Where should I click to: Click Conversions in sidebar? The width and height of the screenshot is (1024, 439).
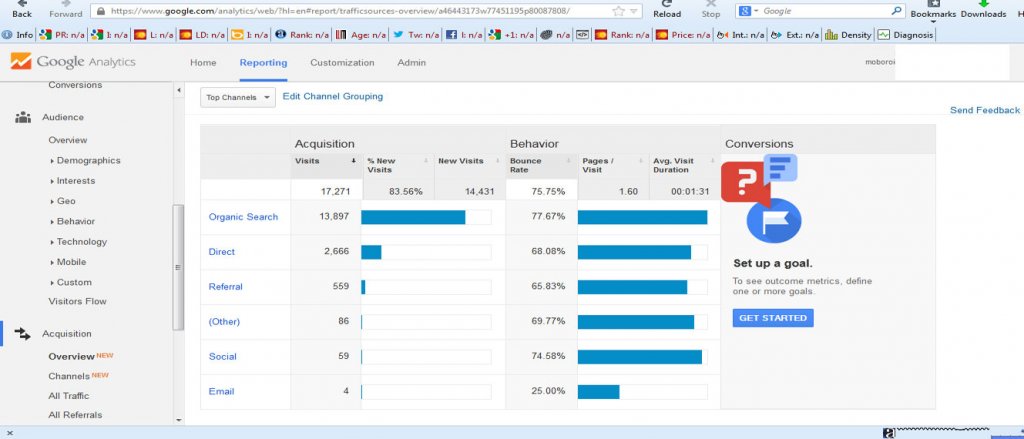(75, 85)
